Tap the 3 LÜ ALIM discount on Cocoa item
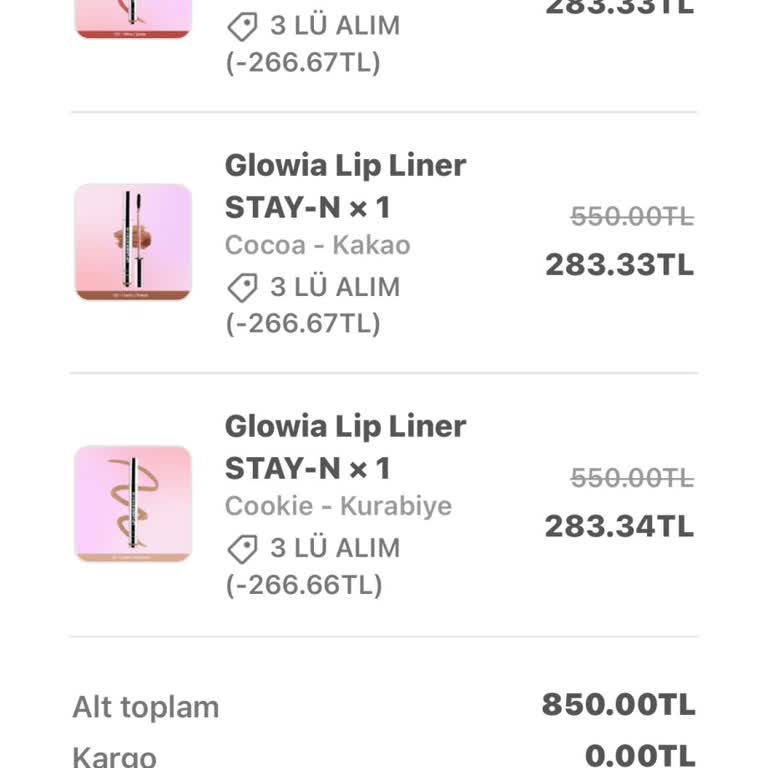 click(x=334, y=288)
